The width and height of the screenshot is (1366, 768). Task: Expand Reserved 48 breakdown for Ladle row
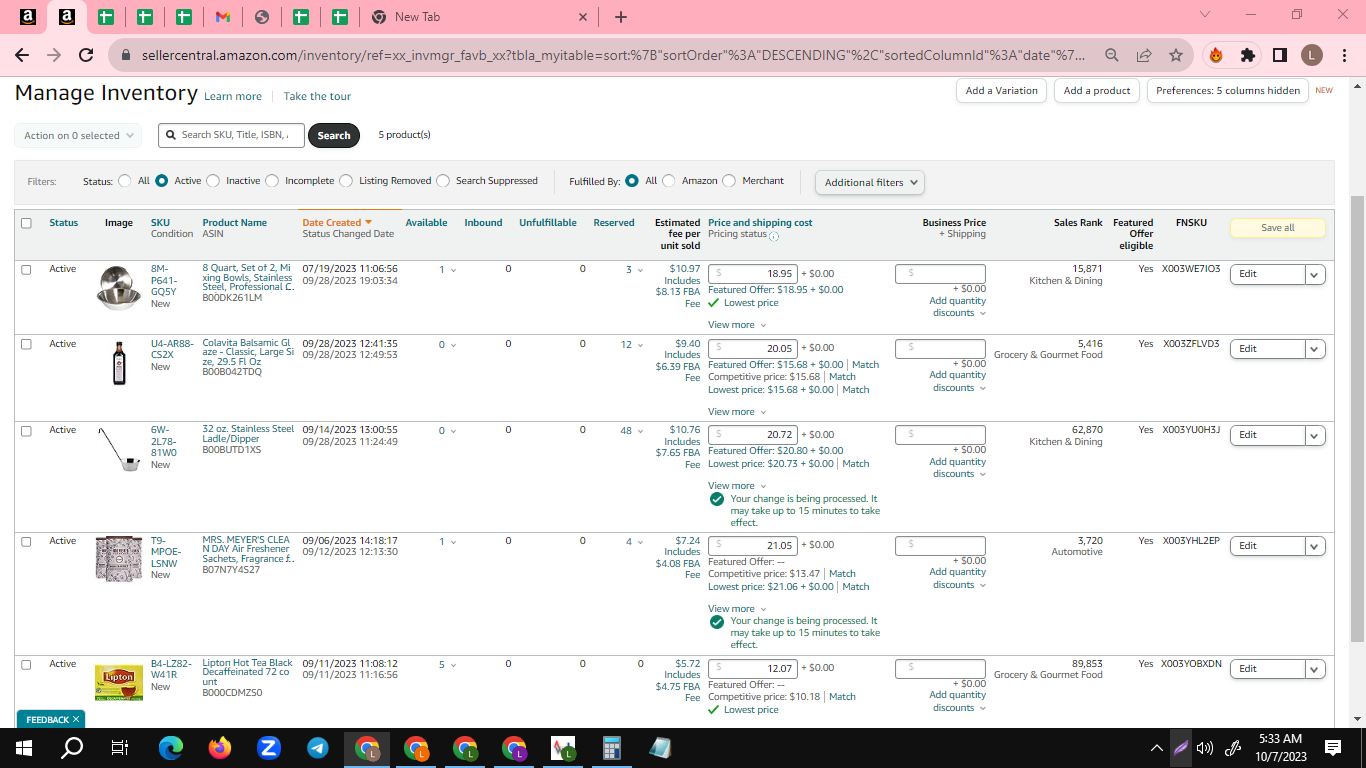[632, 431]
